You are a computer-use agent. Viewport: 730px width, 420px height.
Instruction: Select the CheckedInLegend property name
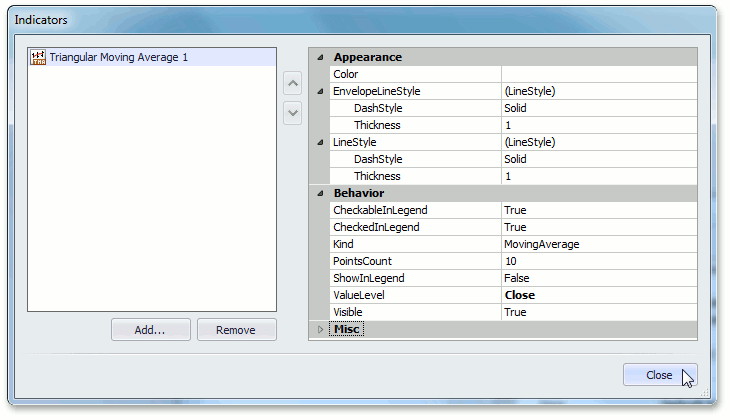tap(376, 227)
